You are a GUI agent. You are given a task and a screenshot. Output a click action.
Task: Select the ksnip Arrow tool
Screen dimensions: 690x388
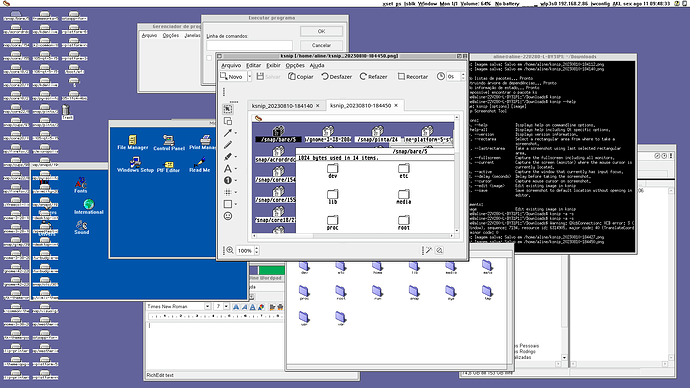click(228, 133)
